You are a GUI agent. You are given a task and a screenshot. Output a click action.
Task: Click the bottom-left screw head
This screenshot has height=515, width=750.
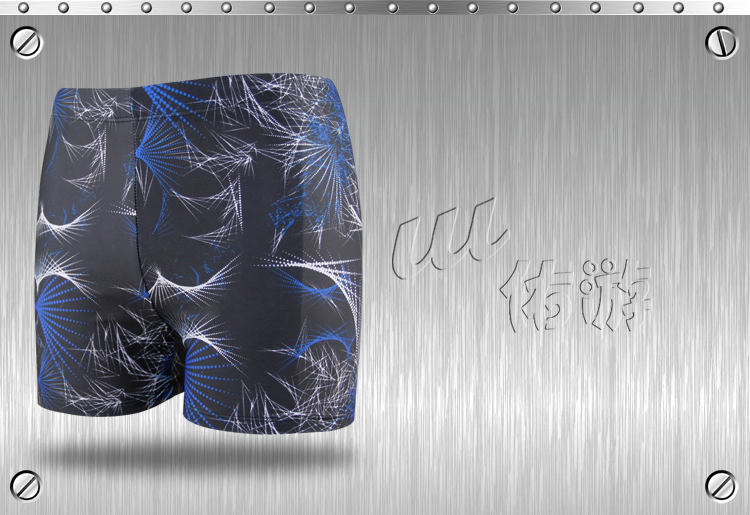pyautogui.click(x=26, y=485)
